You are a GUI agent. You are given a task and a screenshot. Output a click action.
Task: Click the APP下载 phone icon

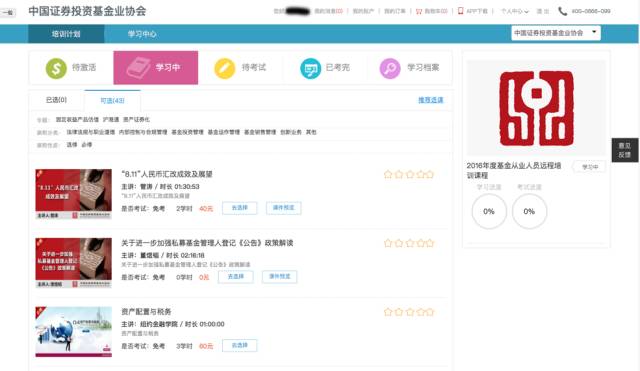click(460, 11)
